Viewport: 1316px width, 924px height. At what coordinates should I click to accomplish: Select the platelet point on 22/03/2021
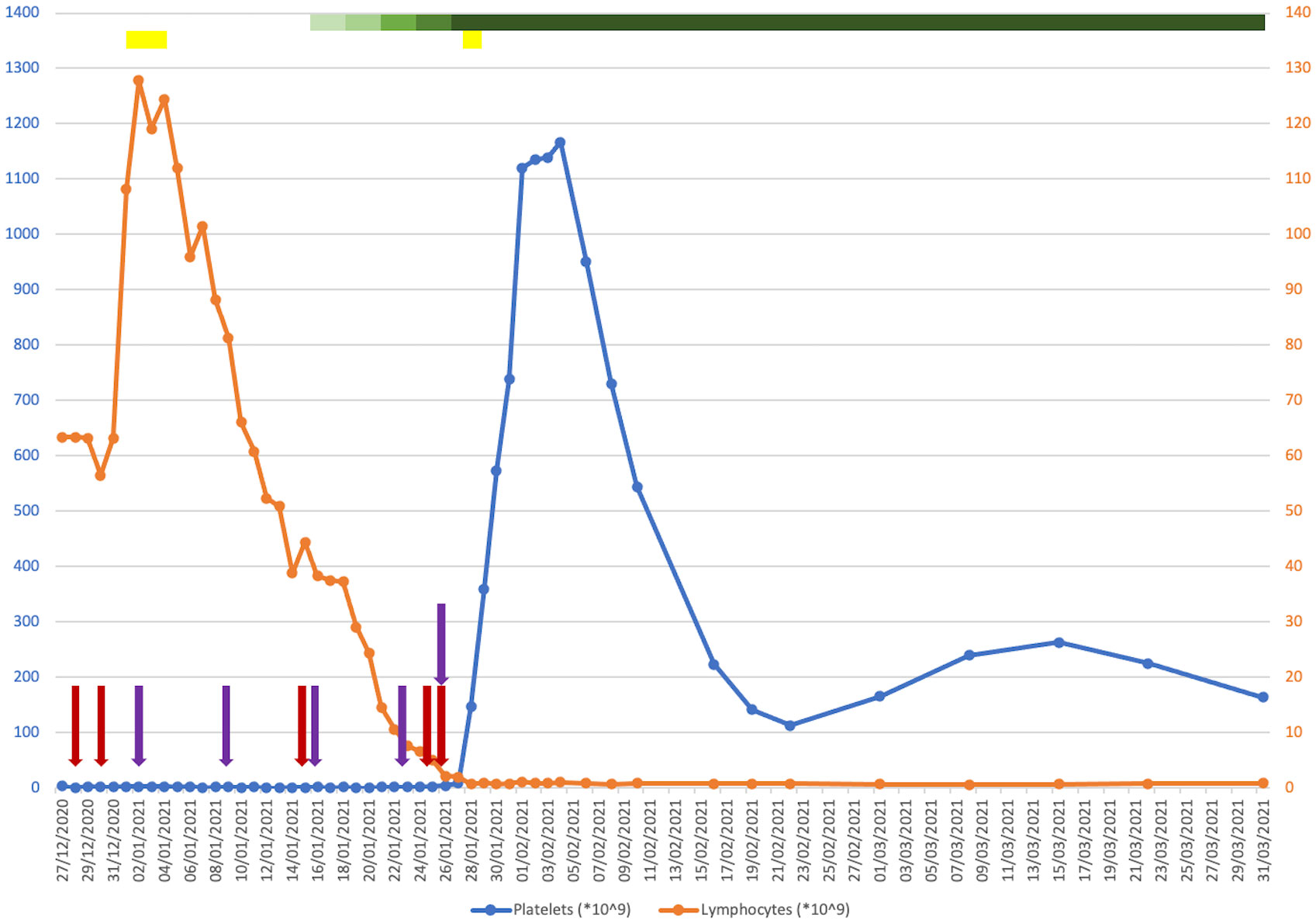(x=1148, y=663)
